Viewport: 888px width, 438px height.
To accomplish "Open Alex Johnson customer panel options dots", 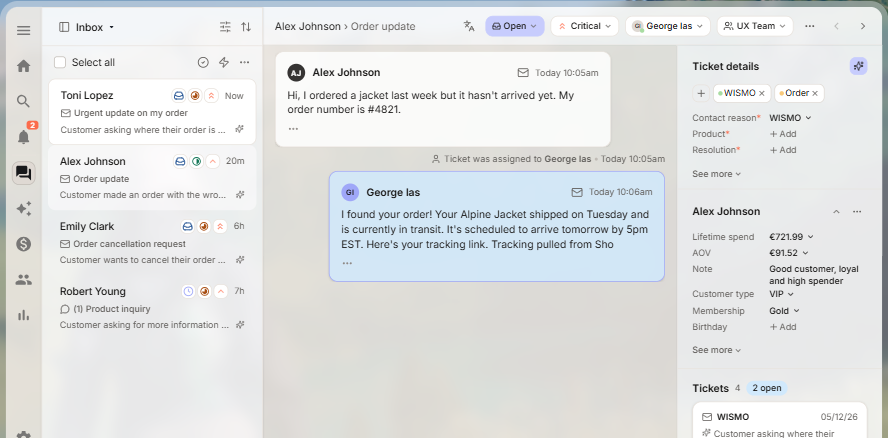I will (x=857, y=211).
